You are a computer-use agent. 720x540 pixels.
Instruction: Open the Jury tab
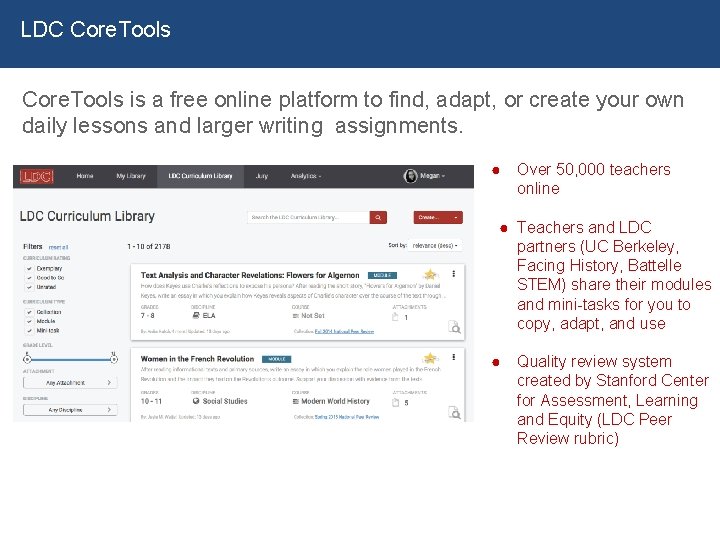[262, 176]
